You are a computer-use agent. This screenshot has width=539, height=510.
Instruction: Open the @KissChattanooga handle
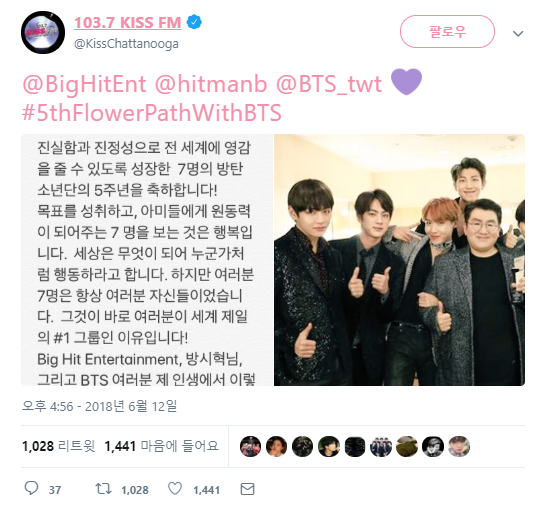(x=126, y=44)
